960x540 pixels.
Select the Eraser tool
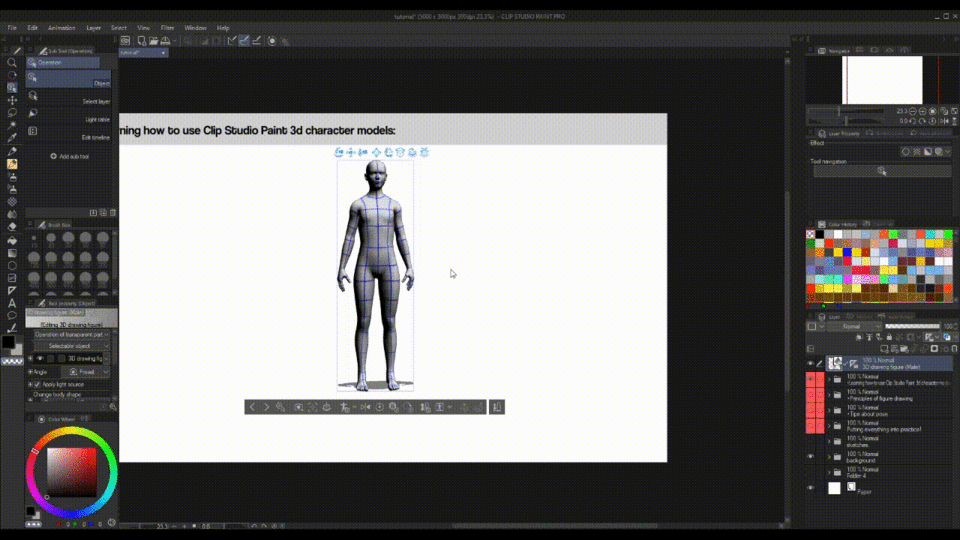(12, 227)
